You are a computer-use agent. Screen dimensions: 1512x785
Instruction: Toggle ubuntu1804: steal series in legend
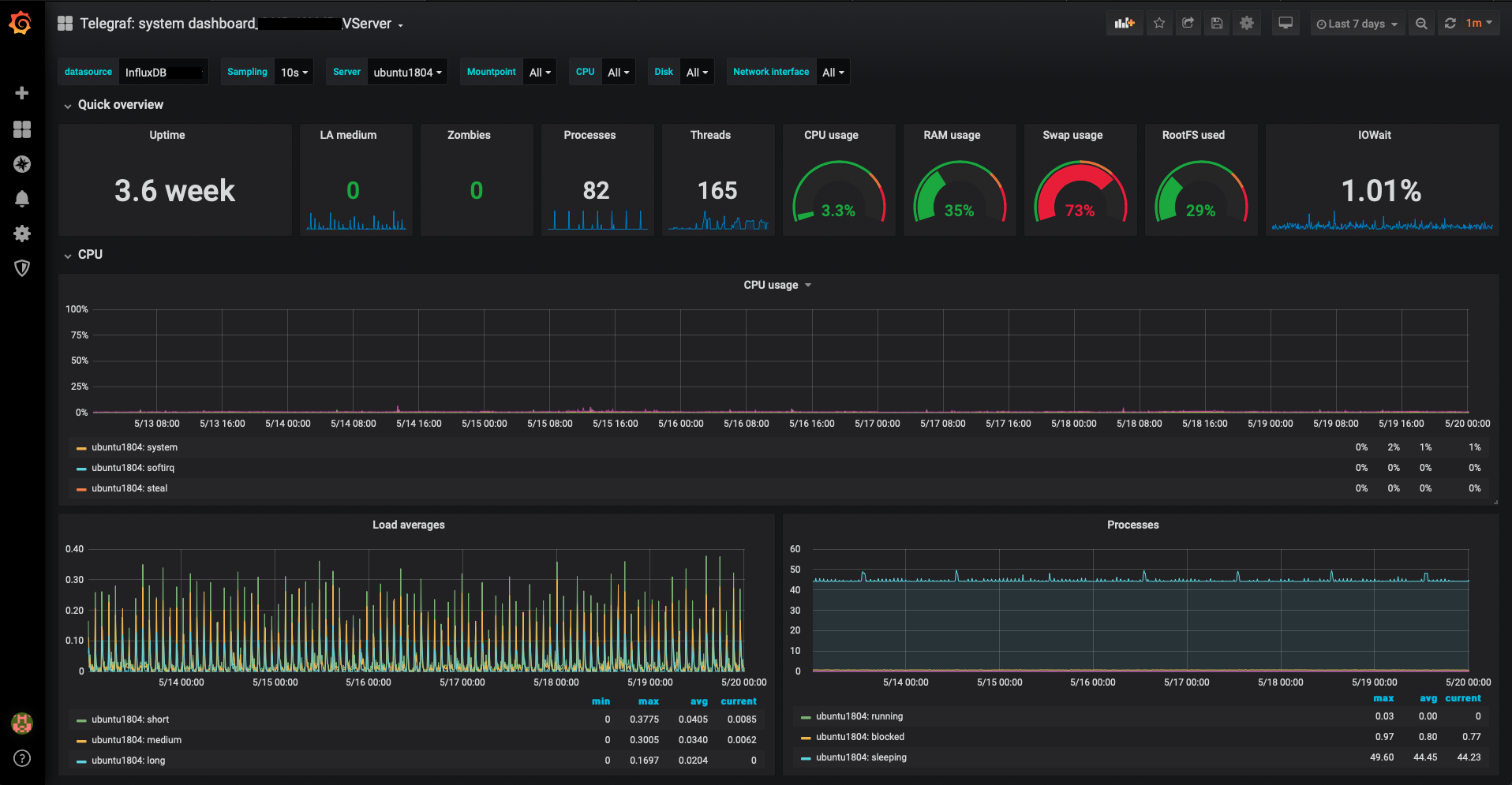(x=129, y=488)
